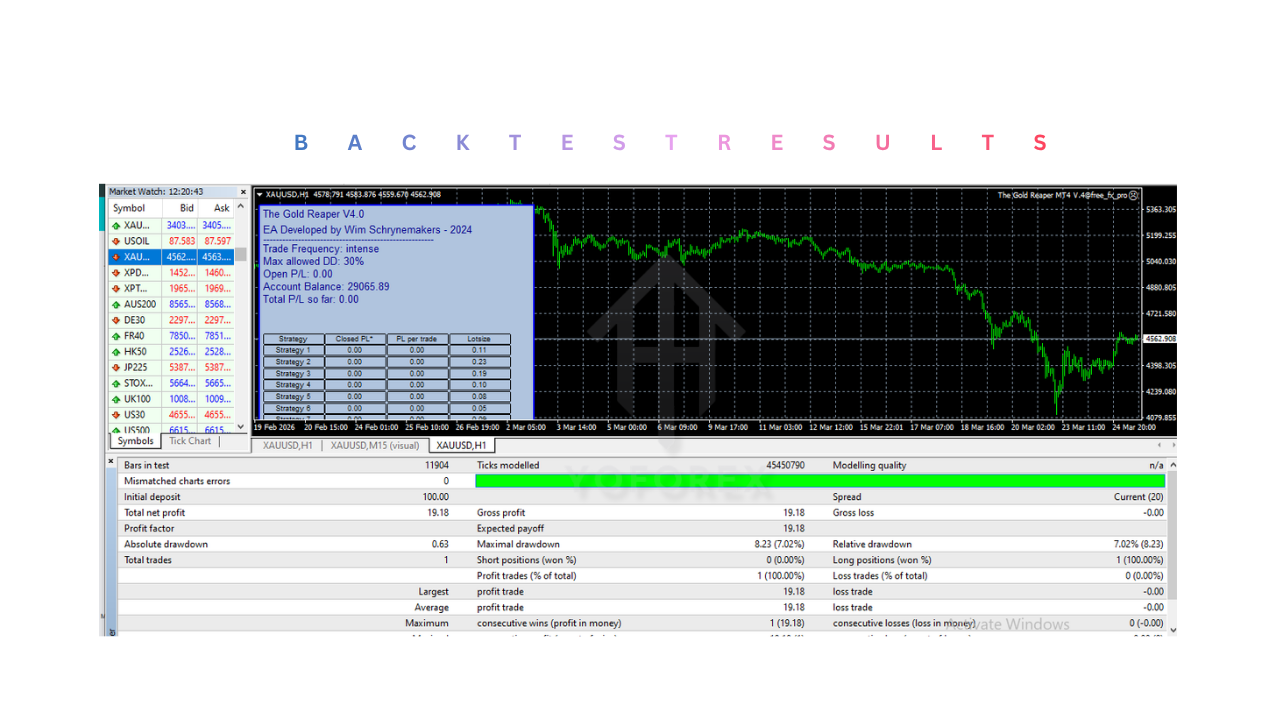The width and height of the screenshot is (1280, 720).
Task: Click the green up-arrow icon beside AUS200
Action: point(116,304)
